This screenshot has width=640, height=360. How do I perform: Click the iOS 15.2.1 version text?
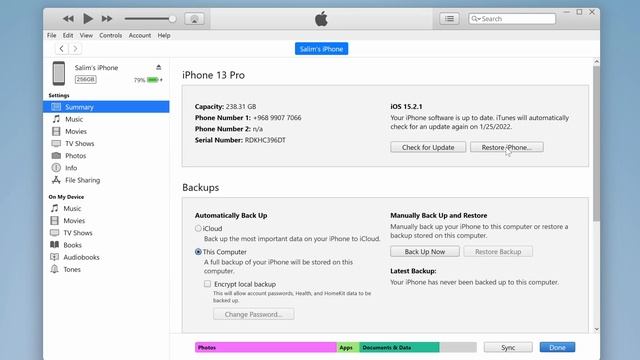[406, 107]
